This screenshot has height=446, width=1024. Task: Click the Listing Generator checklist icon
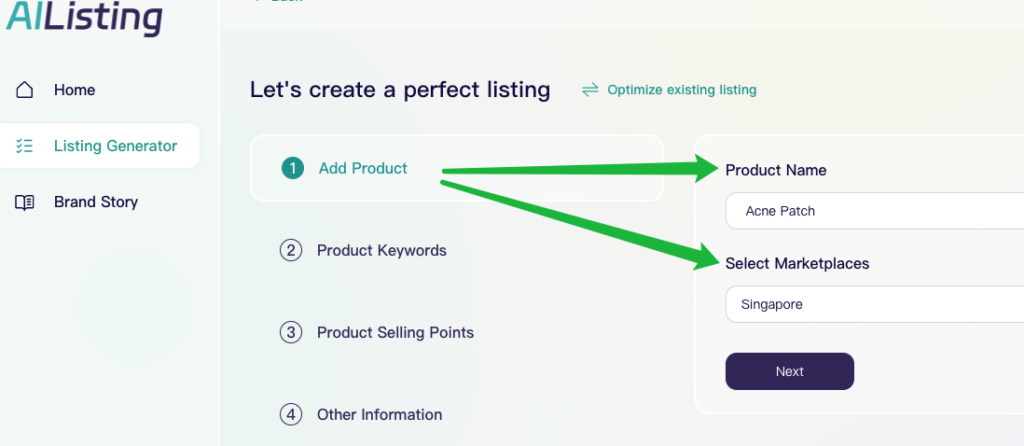coord(25,146)
